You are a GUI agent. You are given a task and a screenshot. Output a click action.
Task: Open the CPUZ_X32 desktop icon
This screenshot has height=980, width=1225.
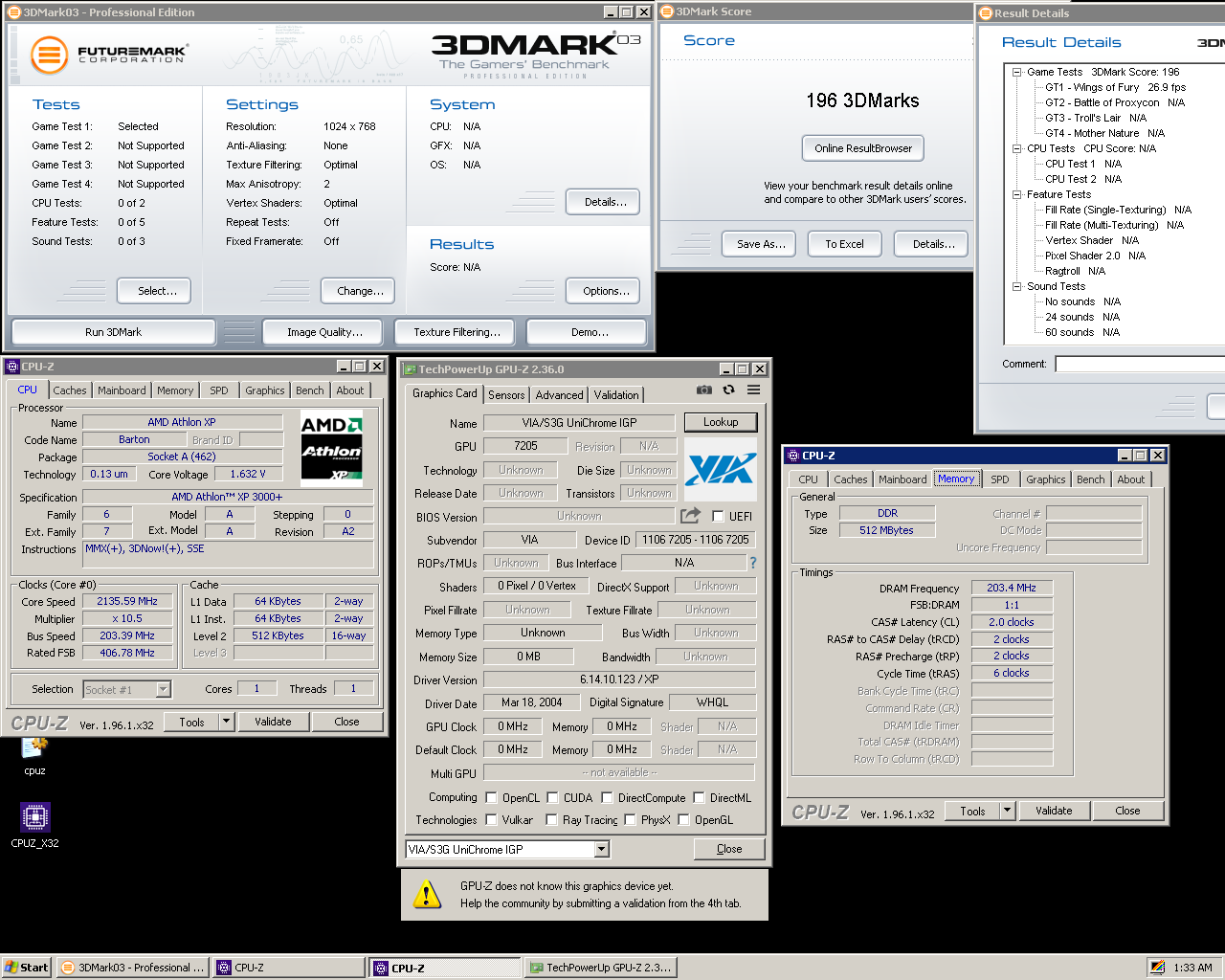pos(34,826)
